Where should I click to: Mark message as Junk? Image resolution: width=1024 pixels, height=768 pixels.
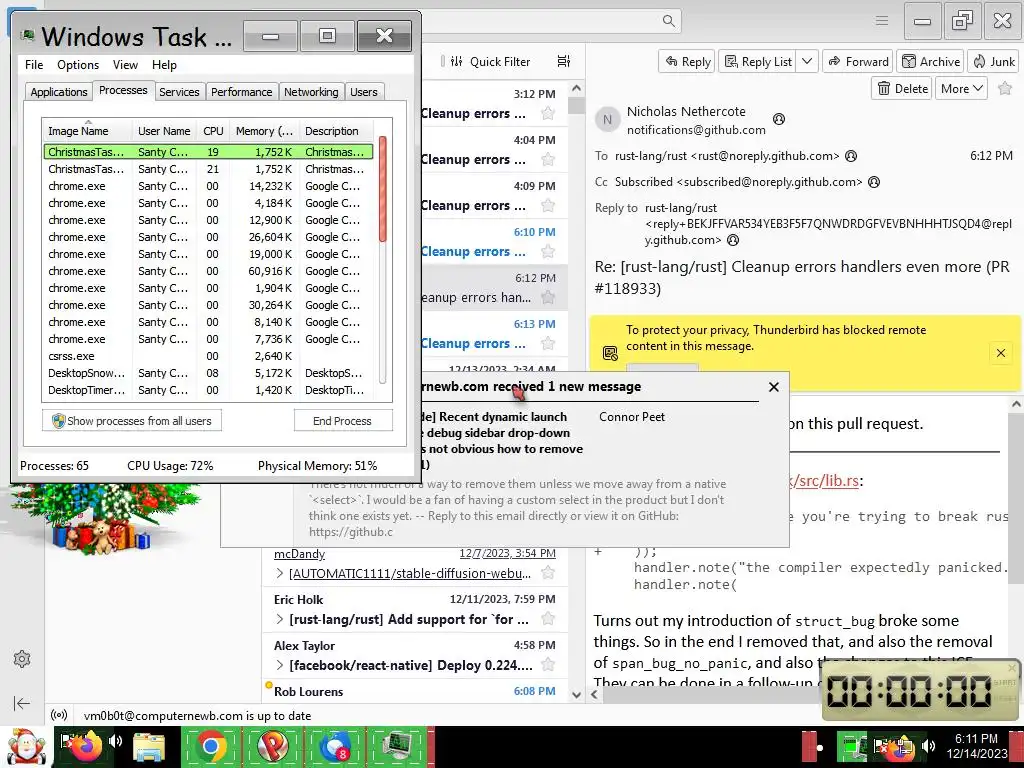point(994,61)
